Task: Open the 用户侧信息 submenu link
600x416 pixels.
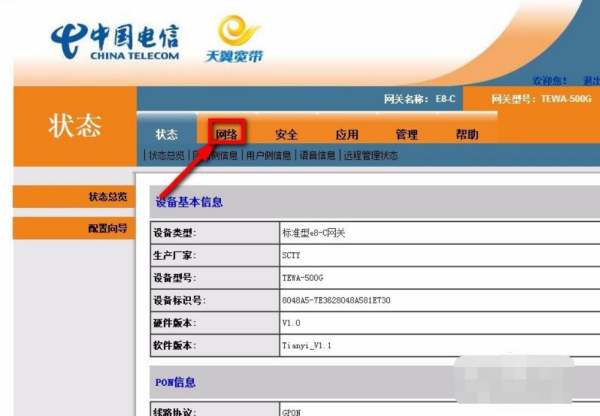Action: [269, 155]
